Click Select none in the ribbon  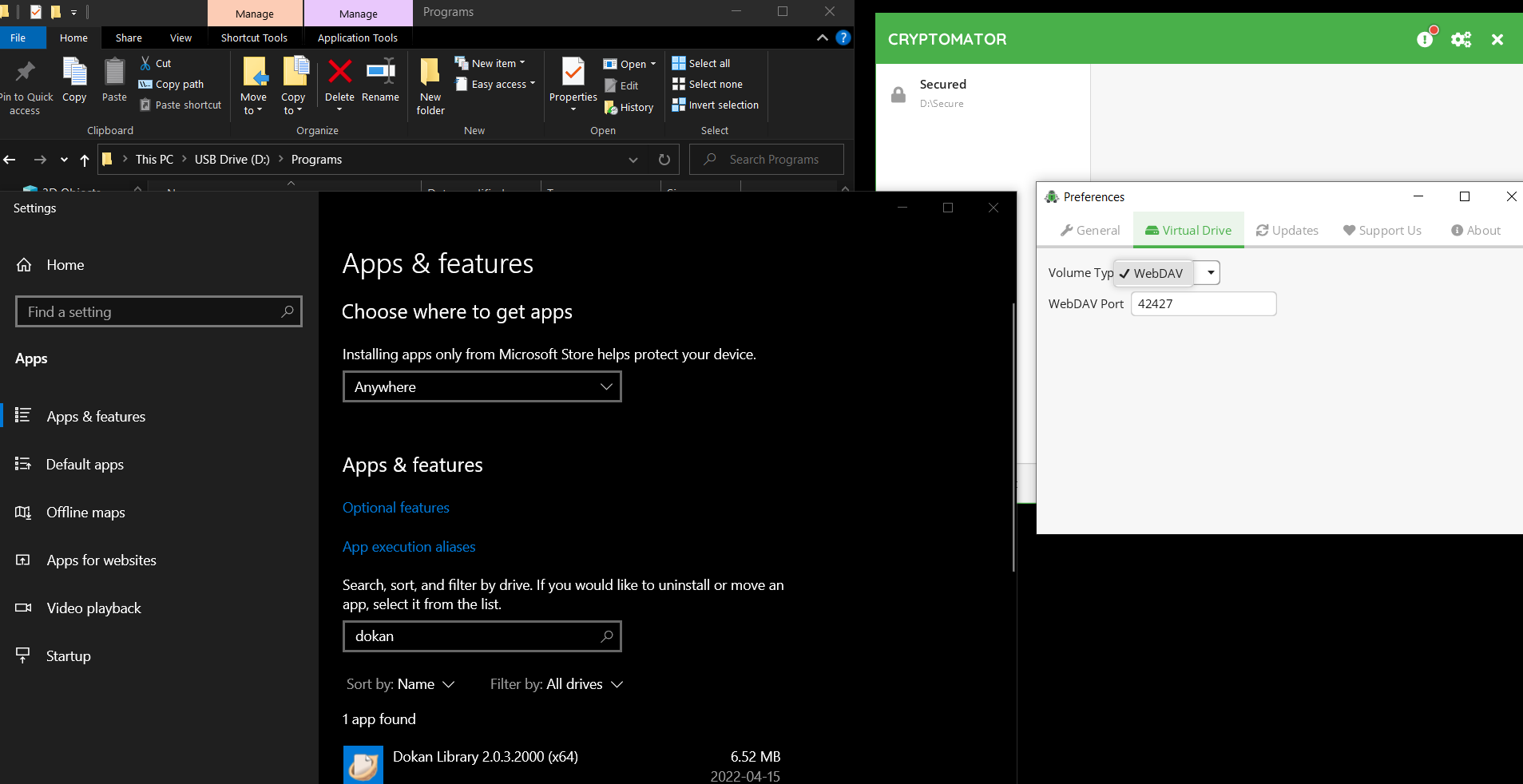click(x=708, y=84)
